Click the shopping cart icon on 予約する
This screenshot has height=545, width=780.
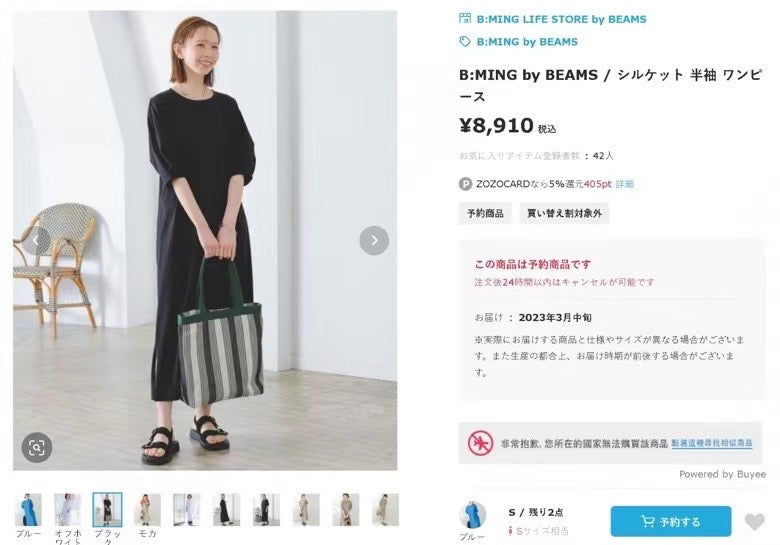click(647, 522)
